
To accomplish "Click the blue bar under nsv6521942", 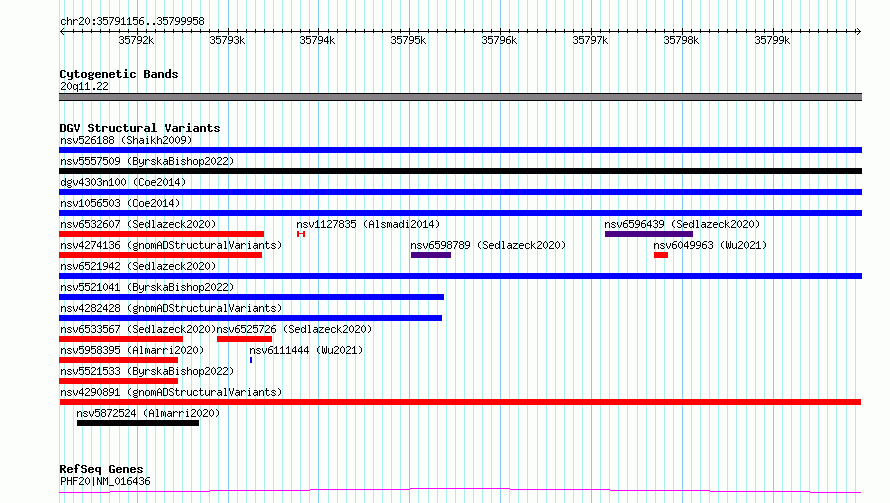I will point(460,276).
